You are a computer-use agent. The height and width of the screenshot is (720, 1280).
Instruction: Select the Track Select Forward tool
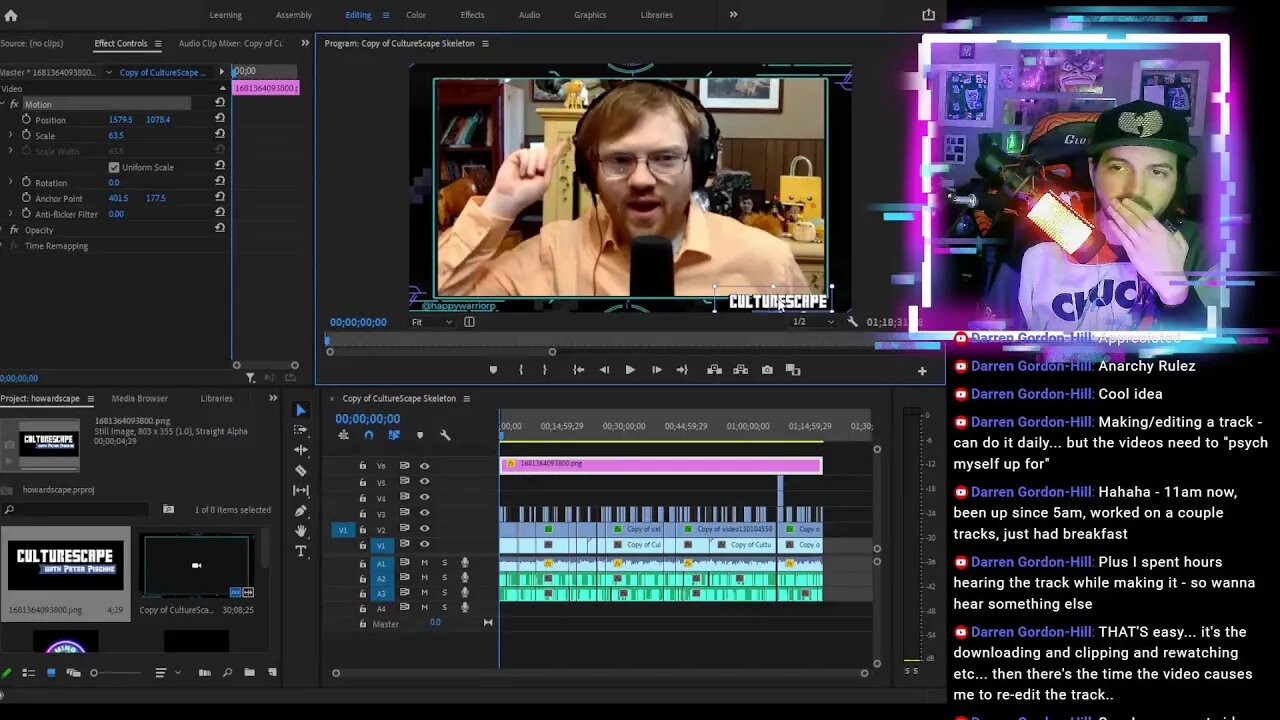(x=301, y=429)
